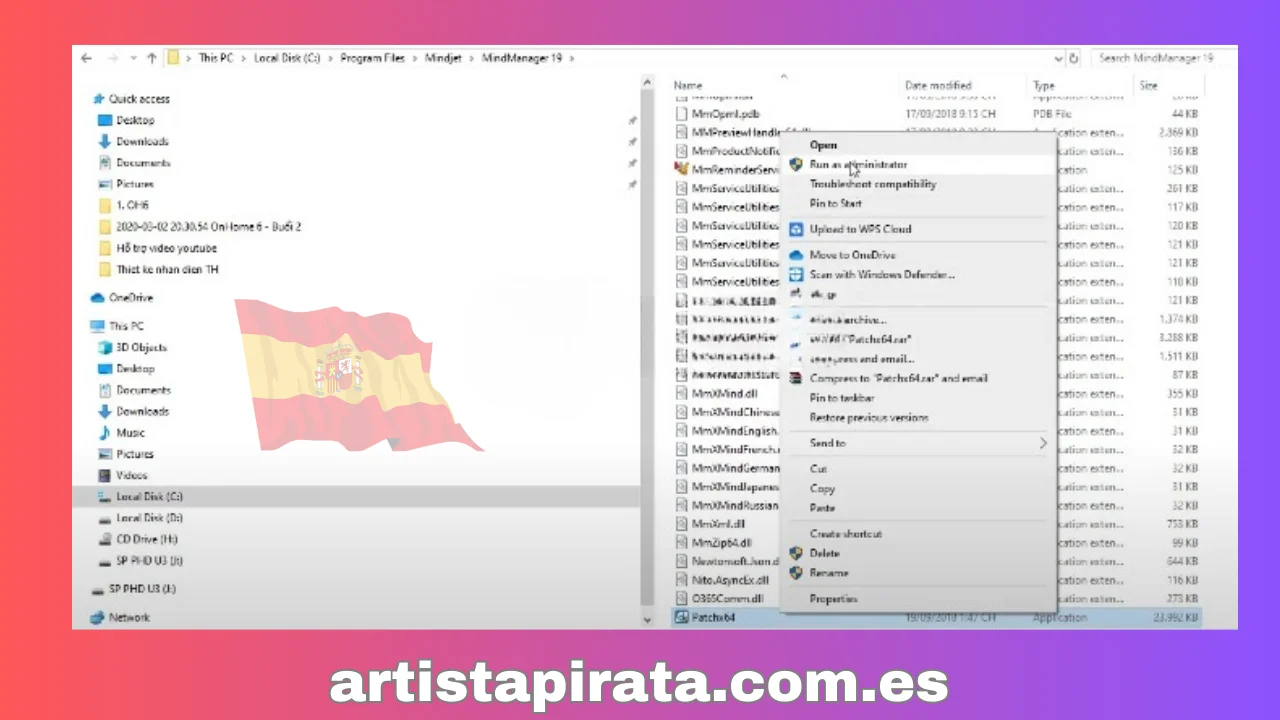Focus the Search MindManager 19 field
This screenshot has width=1280, height=720.
[x=1163, y=58]
